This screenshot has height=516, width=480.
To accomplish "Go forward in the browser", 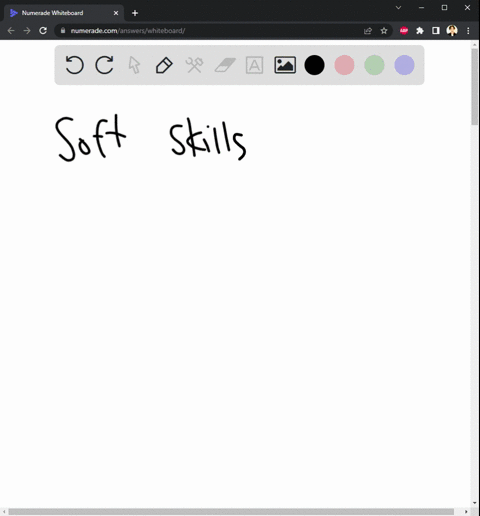I will 27,31.
